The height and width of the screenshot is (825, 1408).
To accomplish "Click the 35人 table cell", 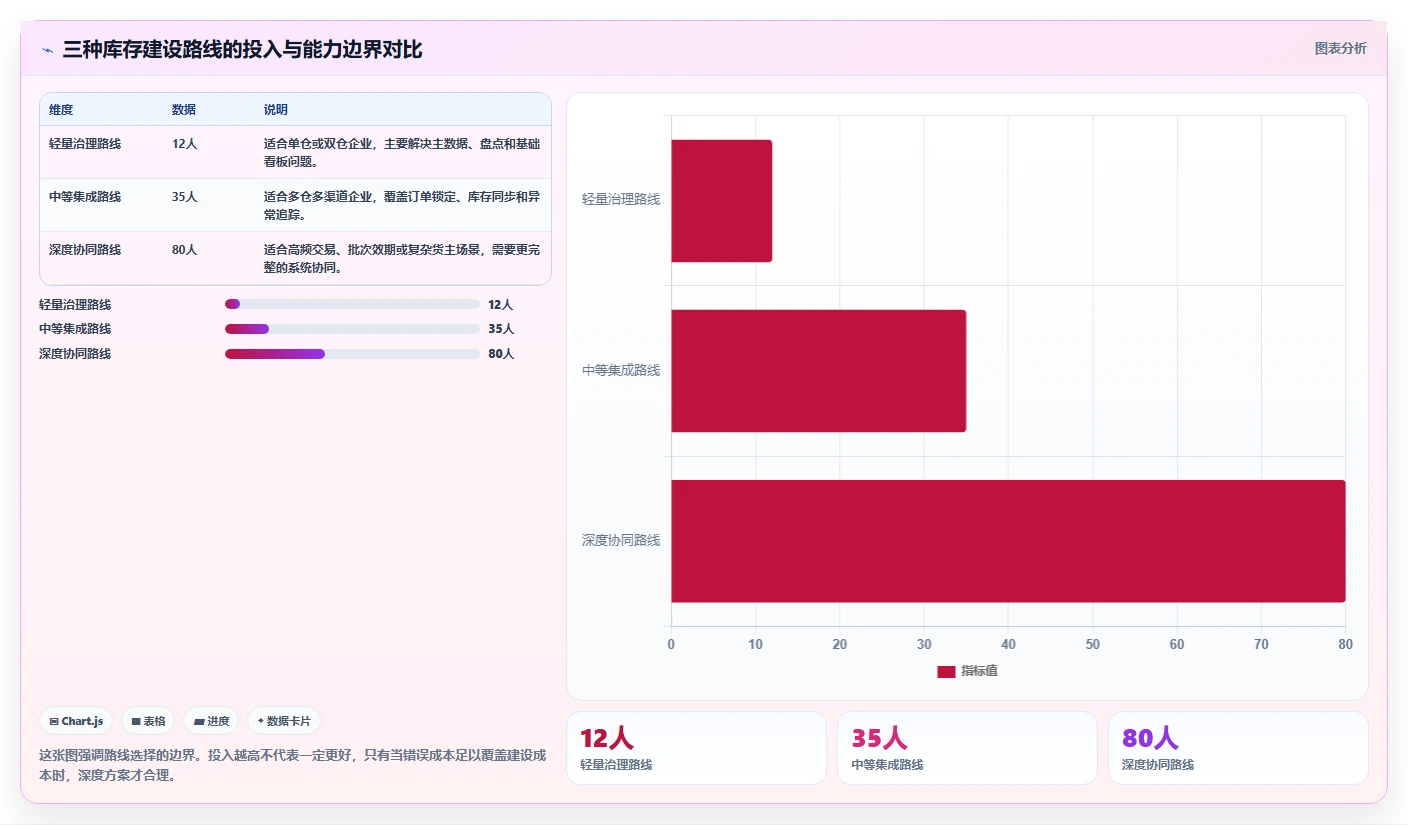I will coord(185,197).
